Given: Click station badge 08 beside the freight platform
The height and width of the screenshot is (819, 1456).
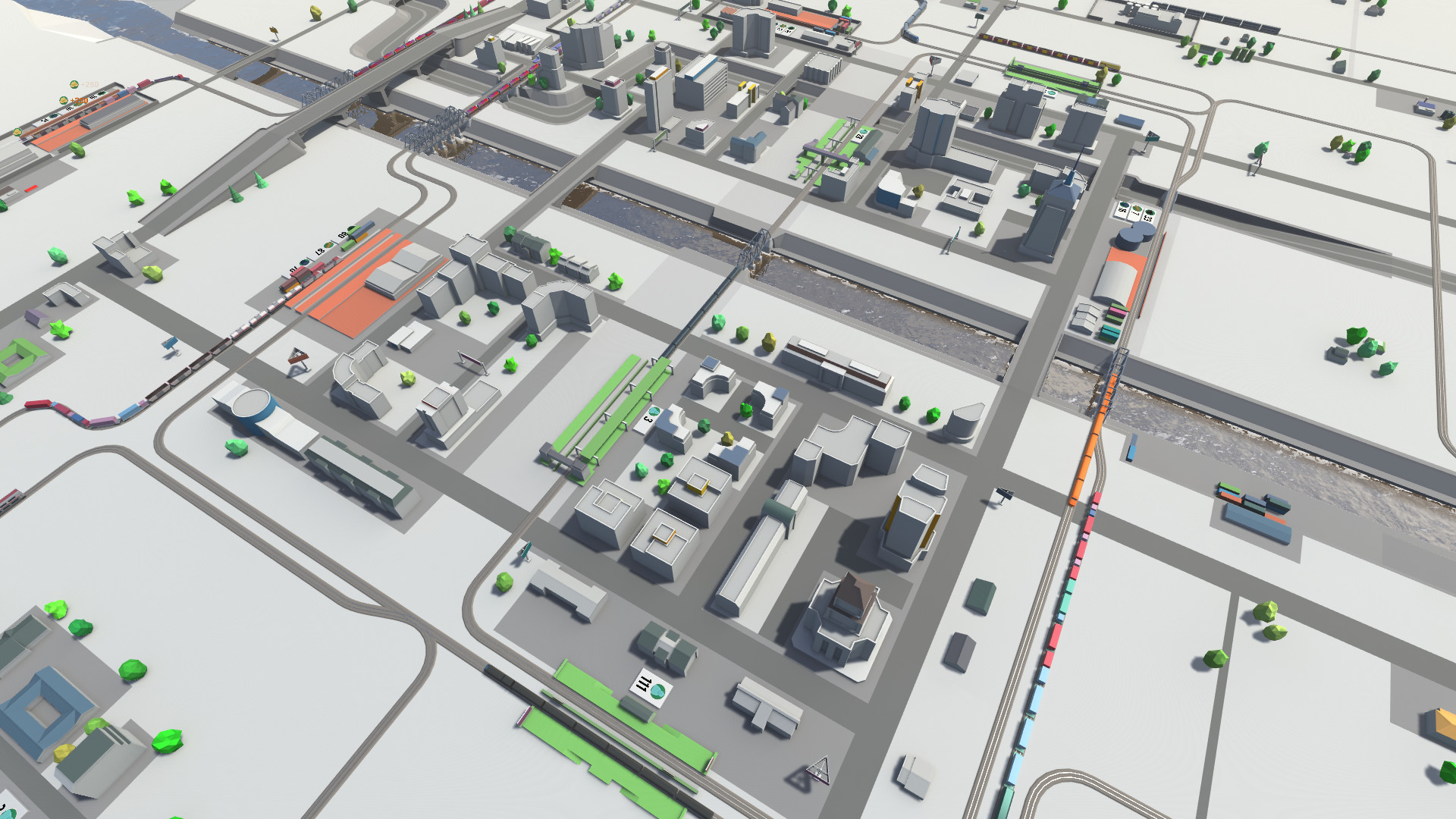Looking at the screenshot, I should [341, 236].
